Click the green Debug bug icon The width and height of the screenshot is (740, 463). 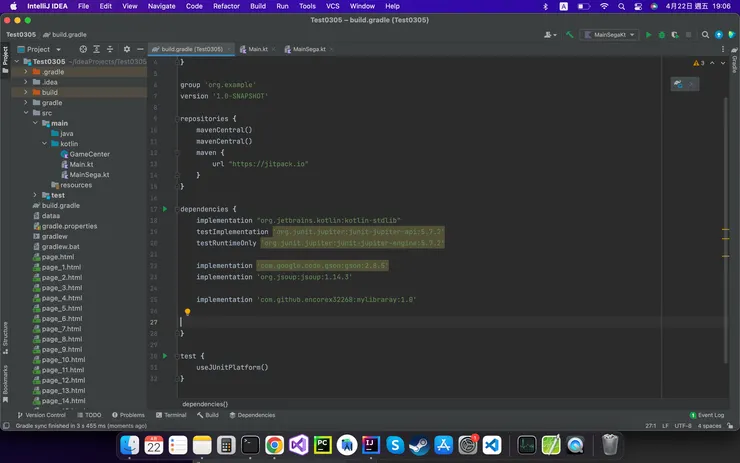tap(660, 35)
